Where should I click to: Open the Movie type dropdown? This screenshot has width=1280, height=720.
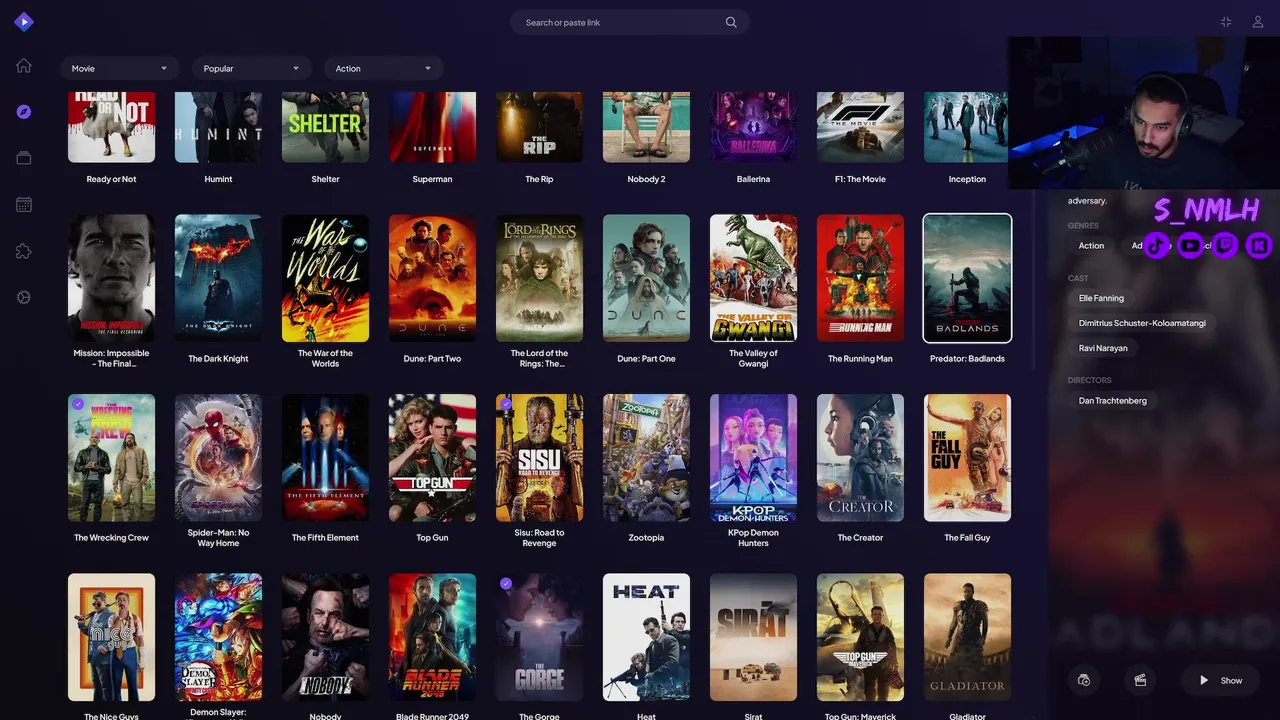pyautogui.click(x=120, y=68)
